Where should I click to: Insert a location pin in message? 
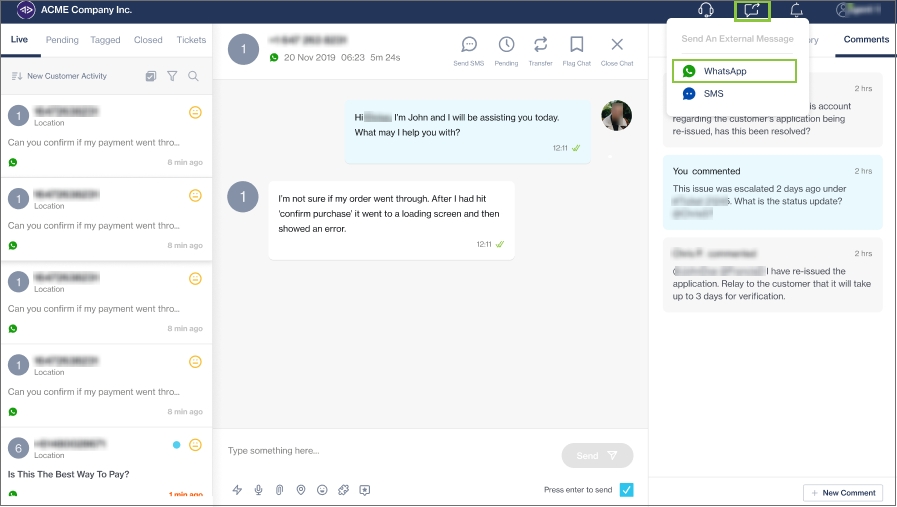301,490
